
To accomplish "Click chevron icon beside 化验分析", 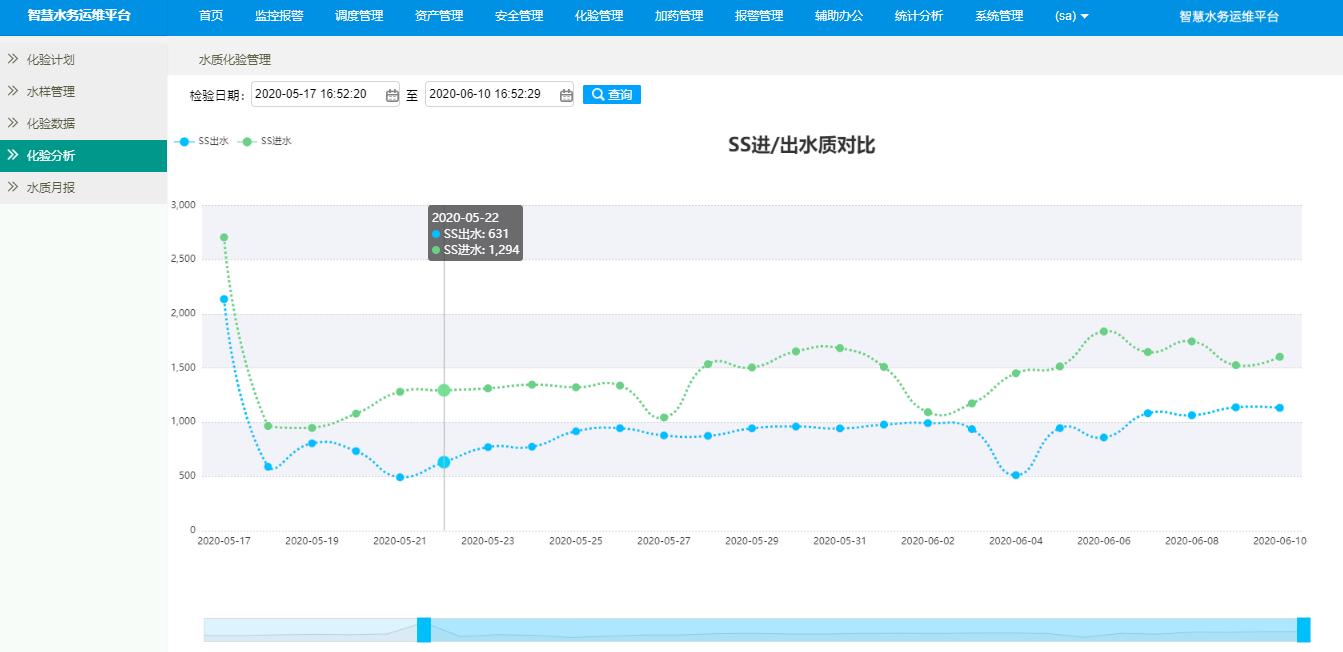I will tap(13, 156).
